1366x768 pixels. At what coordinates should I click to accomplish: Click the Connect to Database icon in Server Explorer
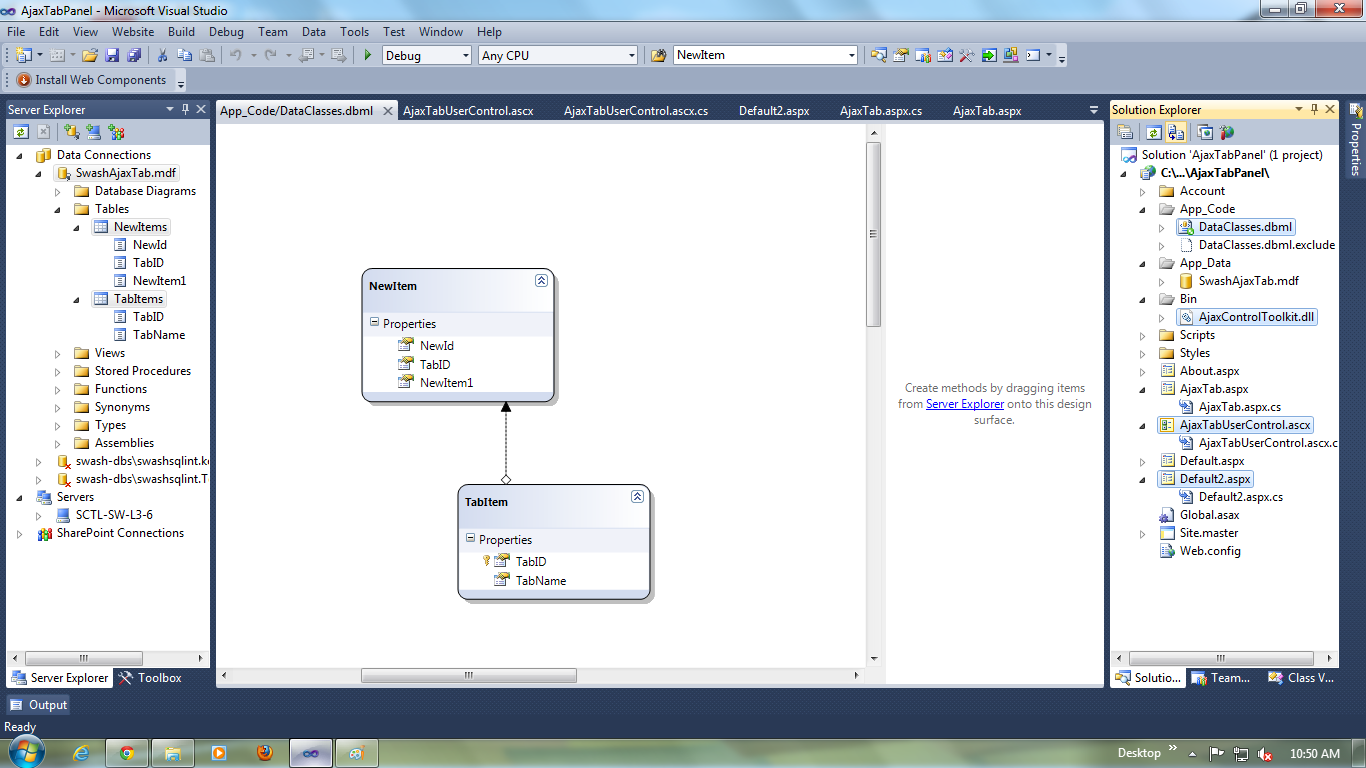click(x=71, y=131)
